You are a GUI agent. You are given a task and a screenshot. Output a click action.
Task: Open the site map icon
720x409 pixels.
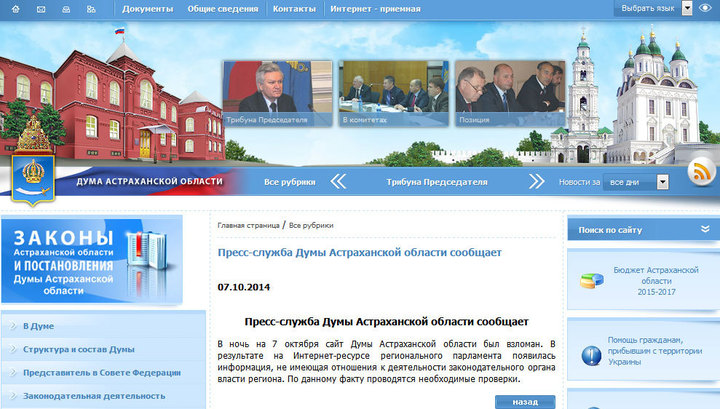91,9
